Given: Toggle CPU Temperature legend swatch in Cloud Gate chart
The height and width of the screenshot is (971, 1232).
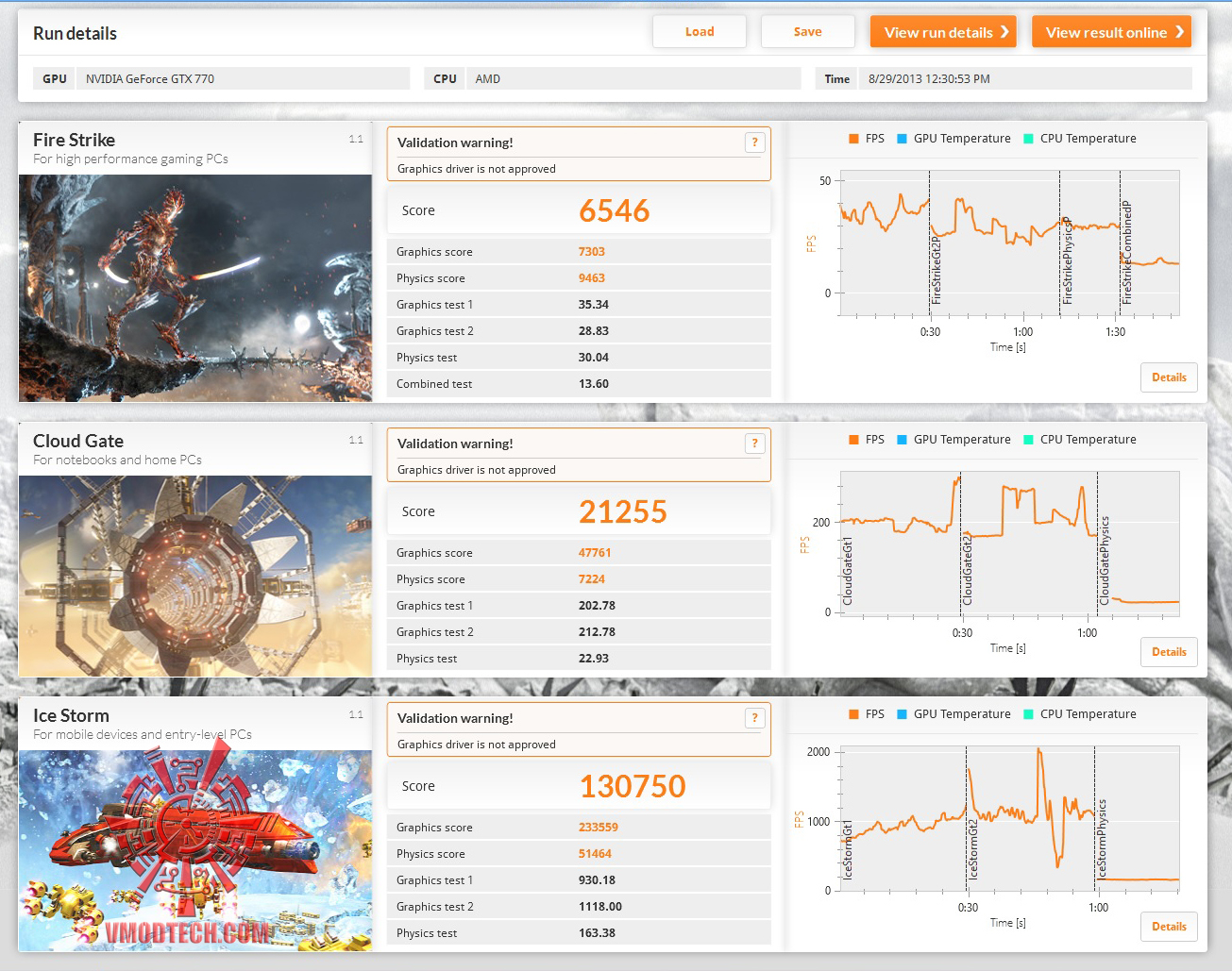Looking at the screenshot, I should click(1028, 440).
